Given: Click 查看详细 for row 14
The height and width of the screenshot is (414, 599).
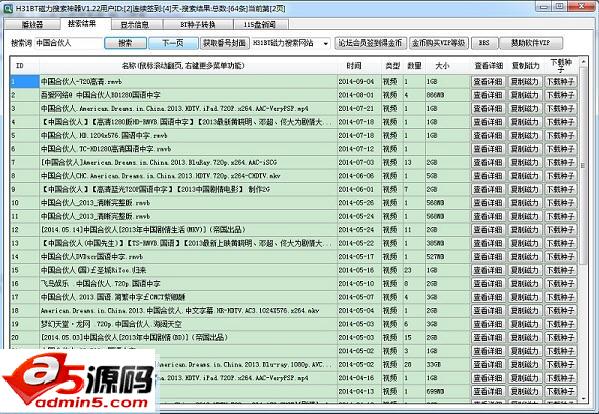Looking at the screenshot, I should (488, 256).
